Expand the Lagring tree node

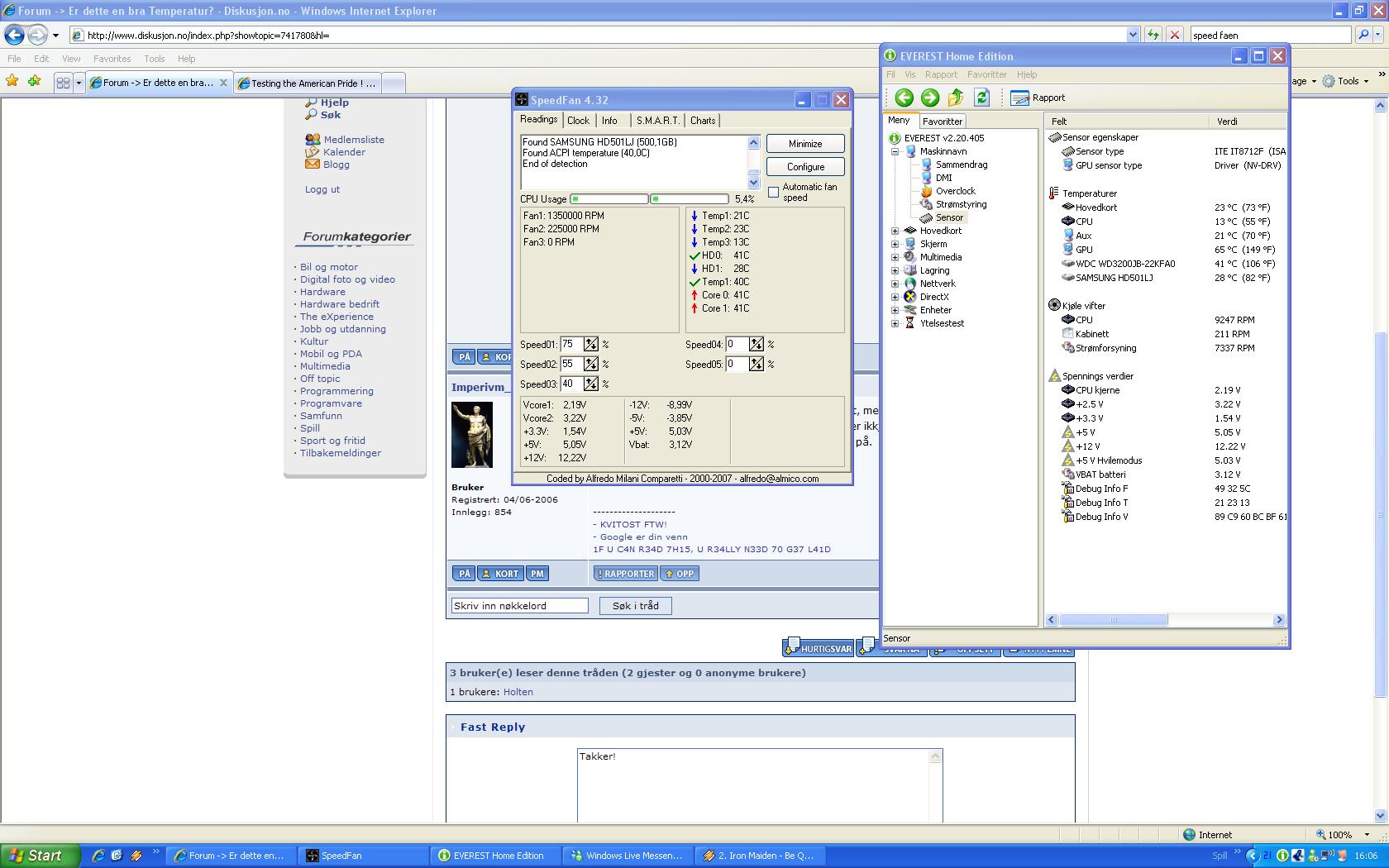[x=895, y=270]
